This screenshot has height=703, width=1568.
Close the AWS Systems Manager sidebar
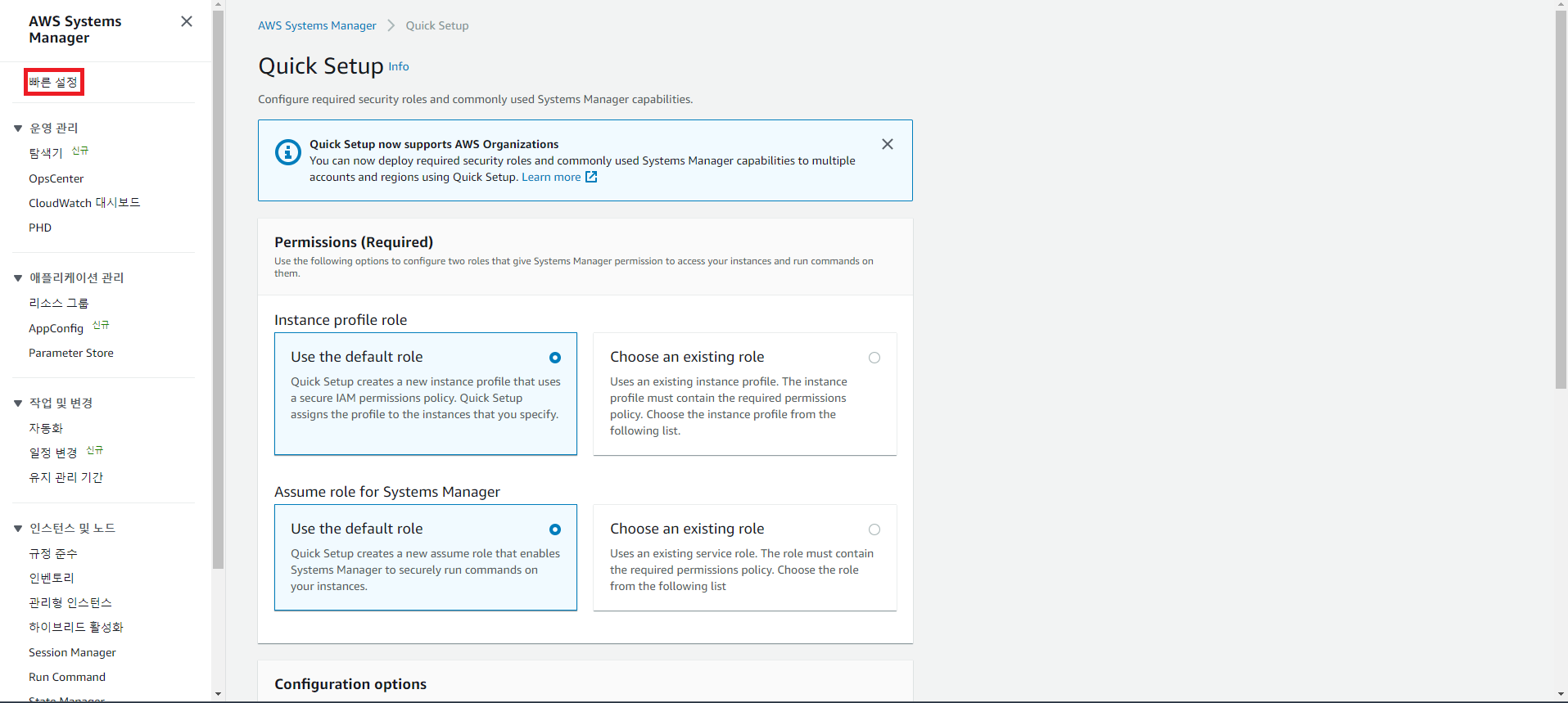coord(187,21)
